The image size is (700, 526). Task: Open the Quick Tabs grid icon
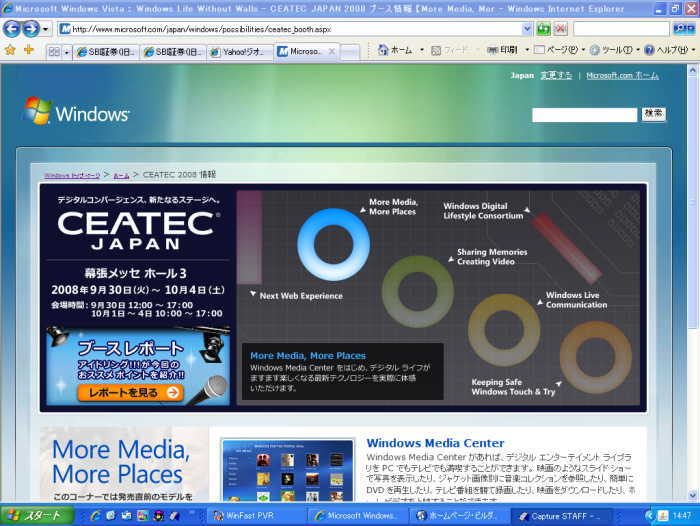[x=53, y=51]
